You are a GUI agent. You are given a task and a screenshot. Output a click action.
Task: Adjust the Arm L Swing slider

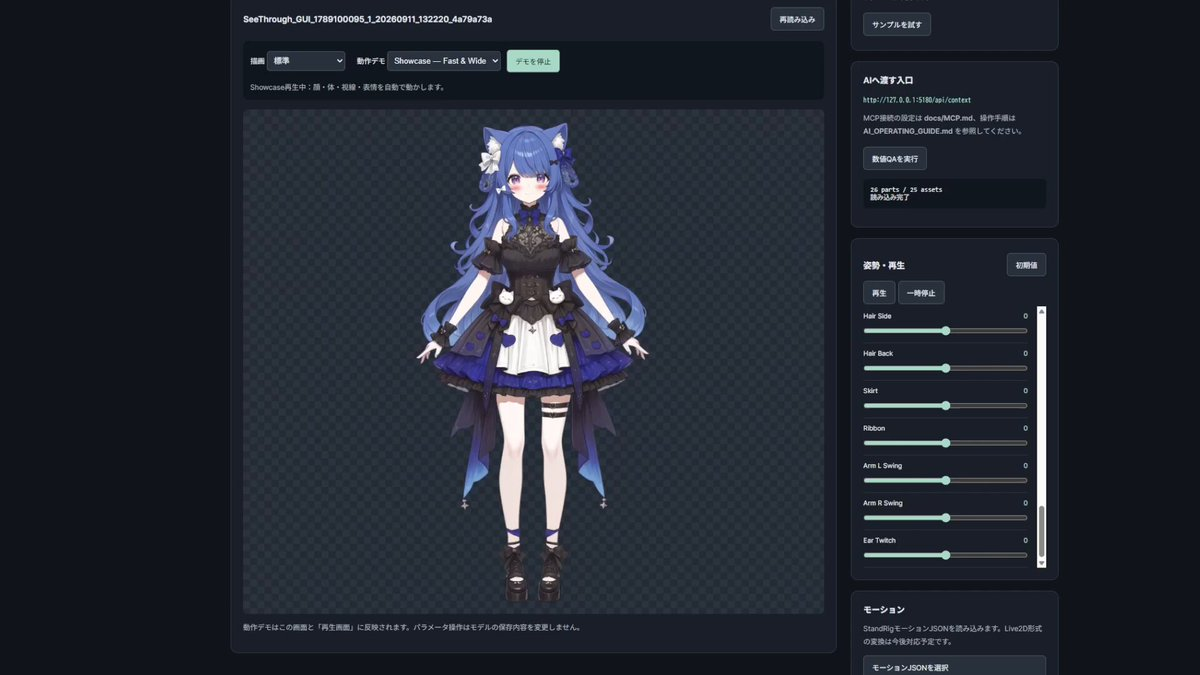click(945, 480)
